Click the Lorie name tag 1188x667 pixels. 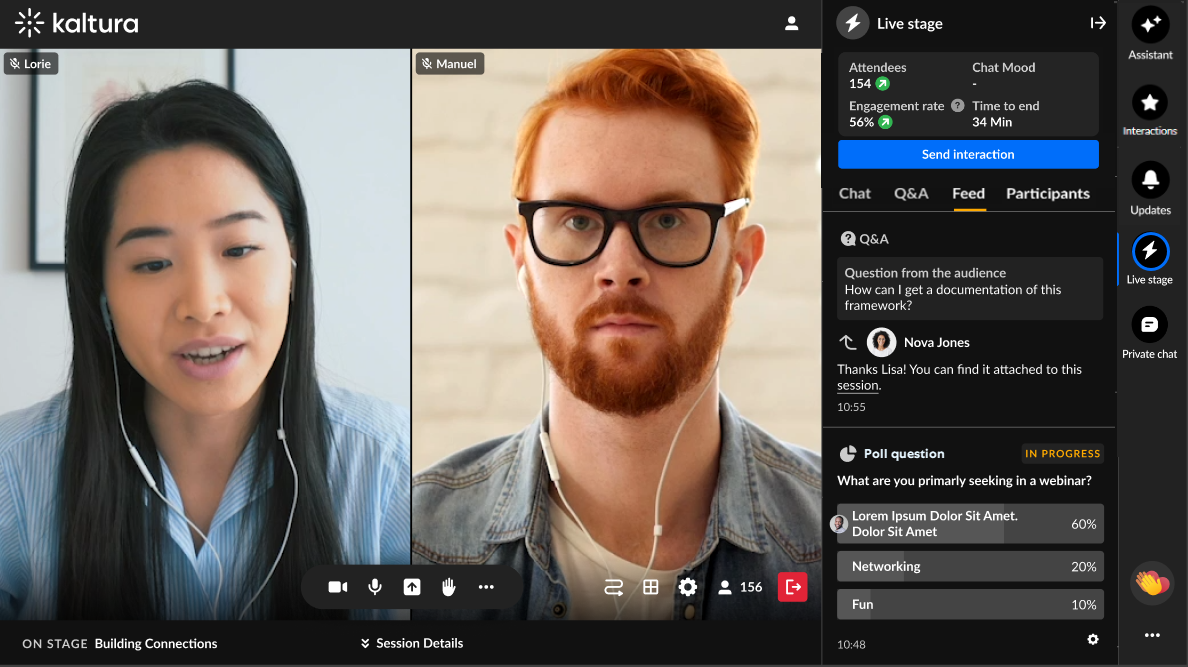(x=31, y=64)
